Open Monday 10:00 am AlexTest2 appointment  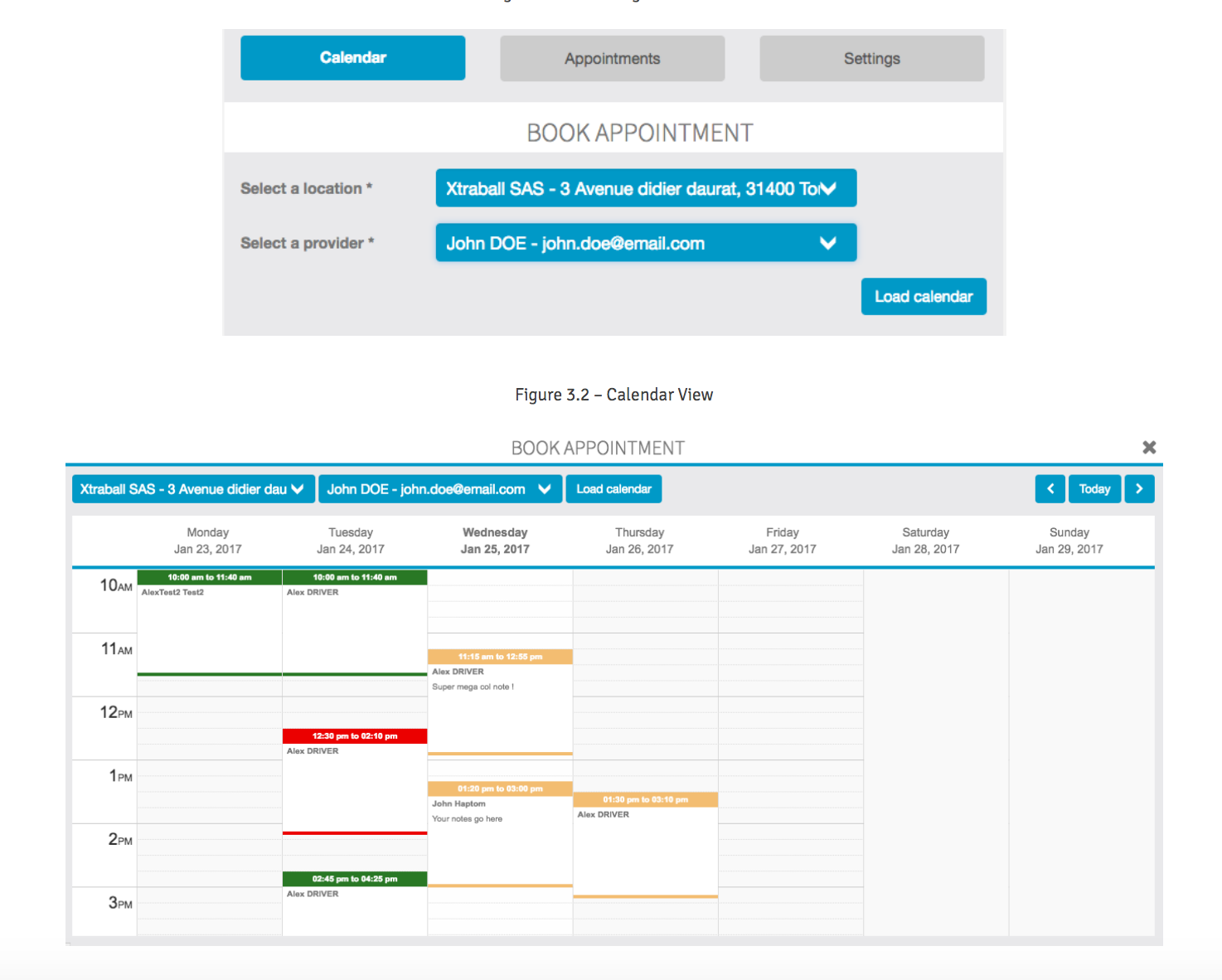[209, 622]
